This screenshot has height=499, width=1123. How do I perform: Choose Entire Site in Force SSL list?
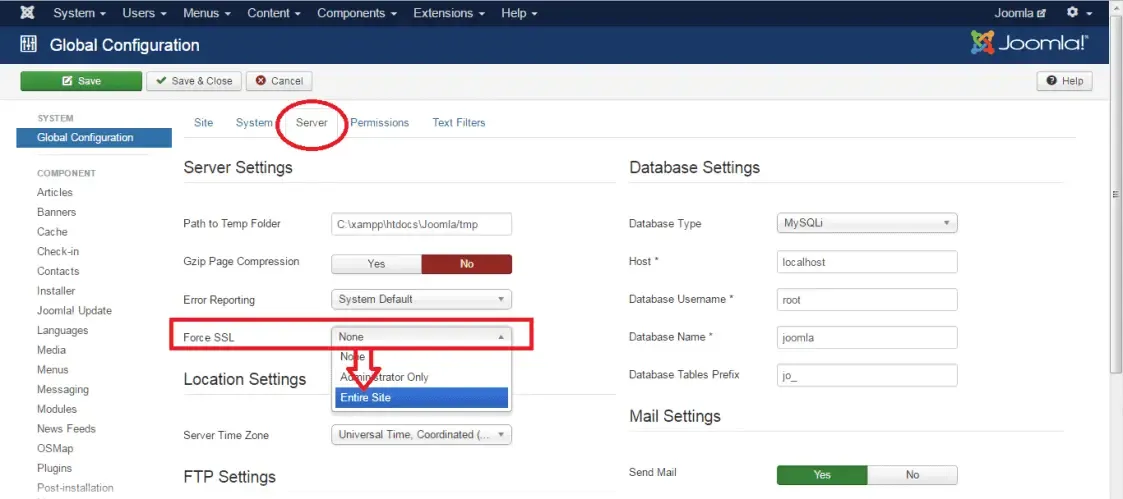pyautogui.click(x=421, y=398)
